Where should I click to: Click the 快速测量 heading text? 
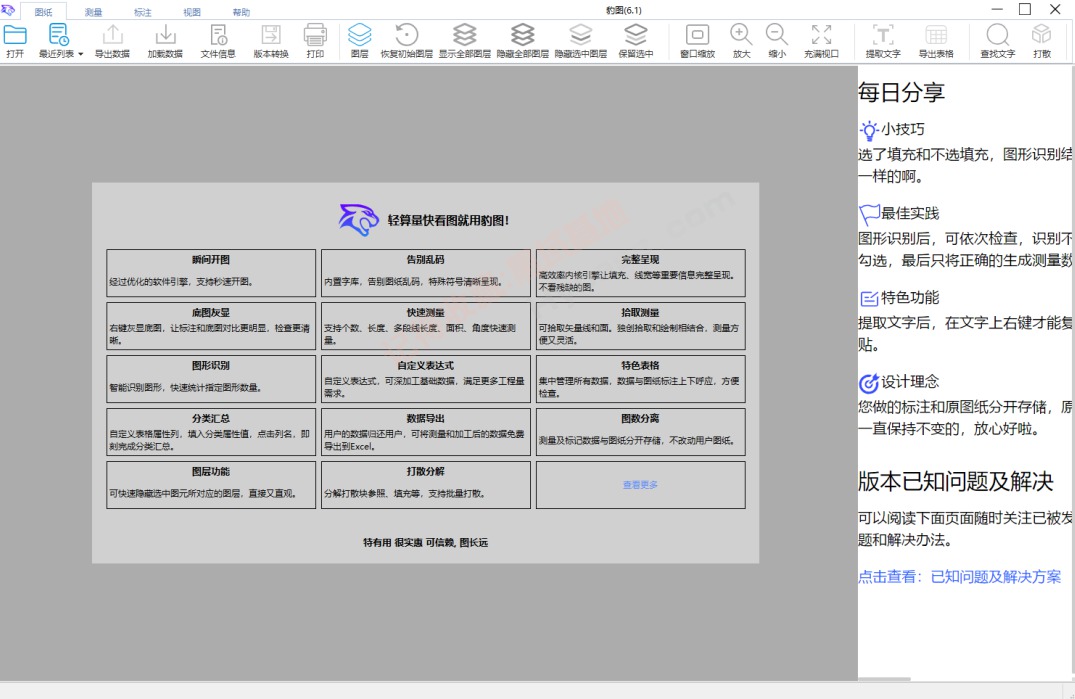426,312
